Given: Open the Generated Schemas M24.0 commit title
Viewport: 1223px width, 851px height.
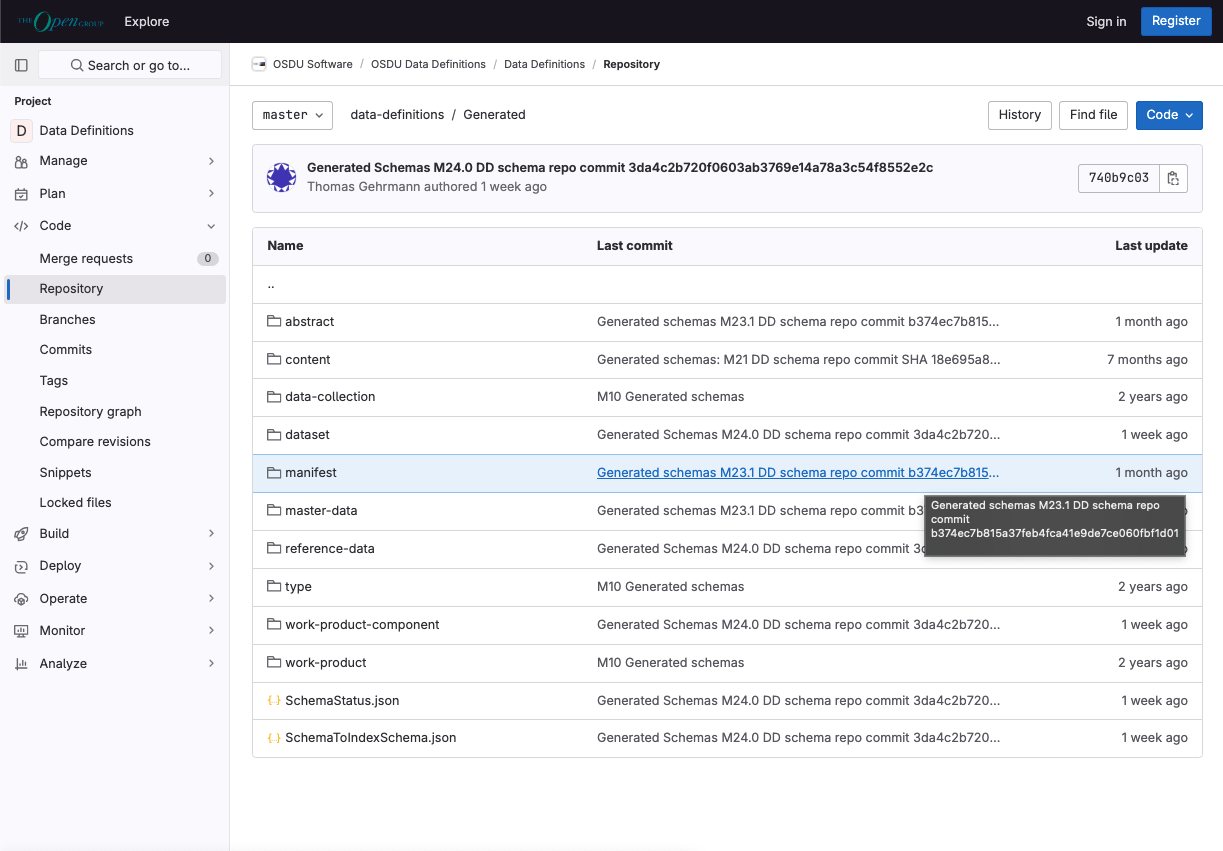Looking at the screenshot, I should (620, 168).
